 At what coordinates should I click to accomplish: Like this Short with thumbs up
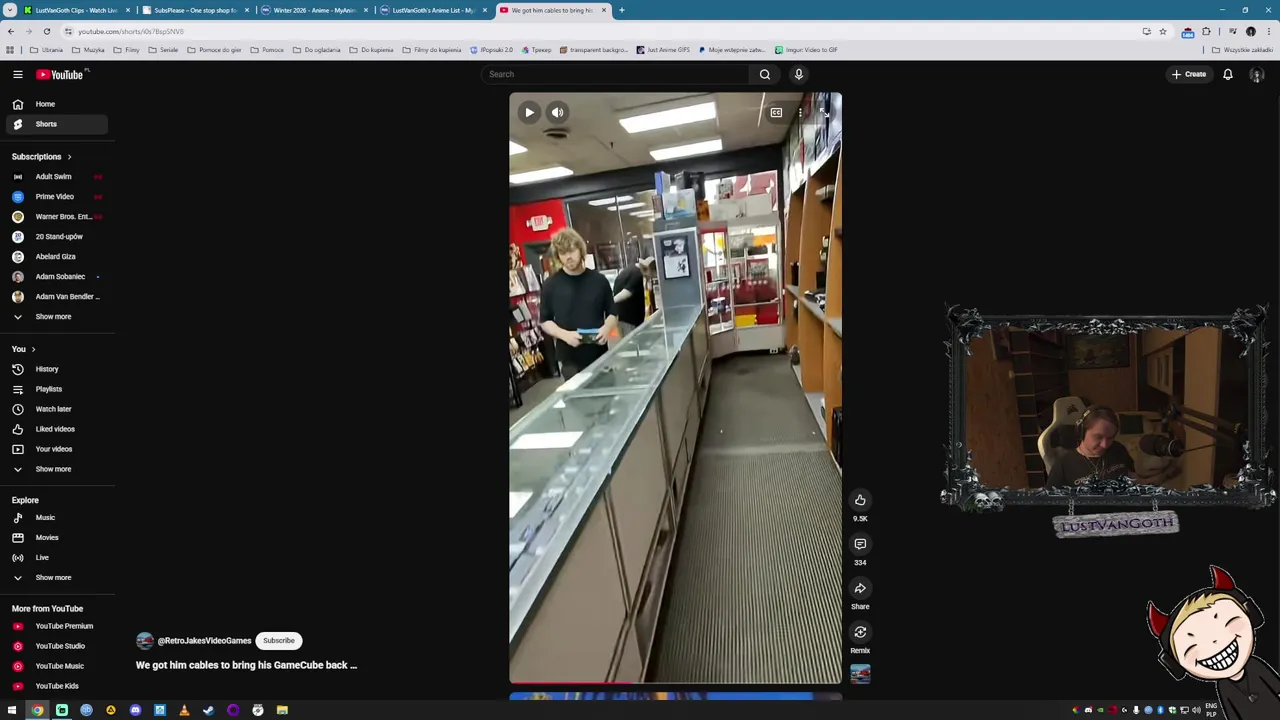pos(860,500)
